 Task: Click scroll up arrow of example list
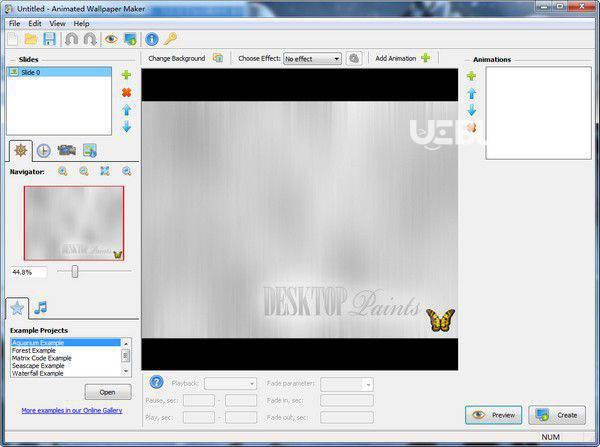(126, 344)
